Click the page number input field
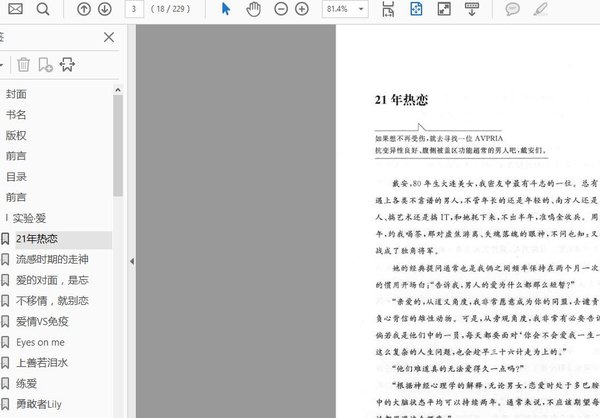The image size is (600, 418). point(133,9)
